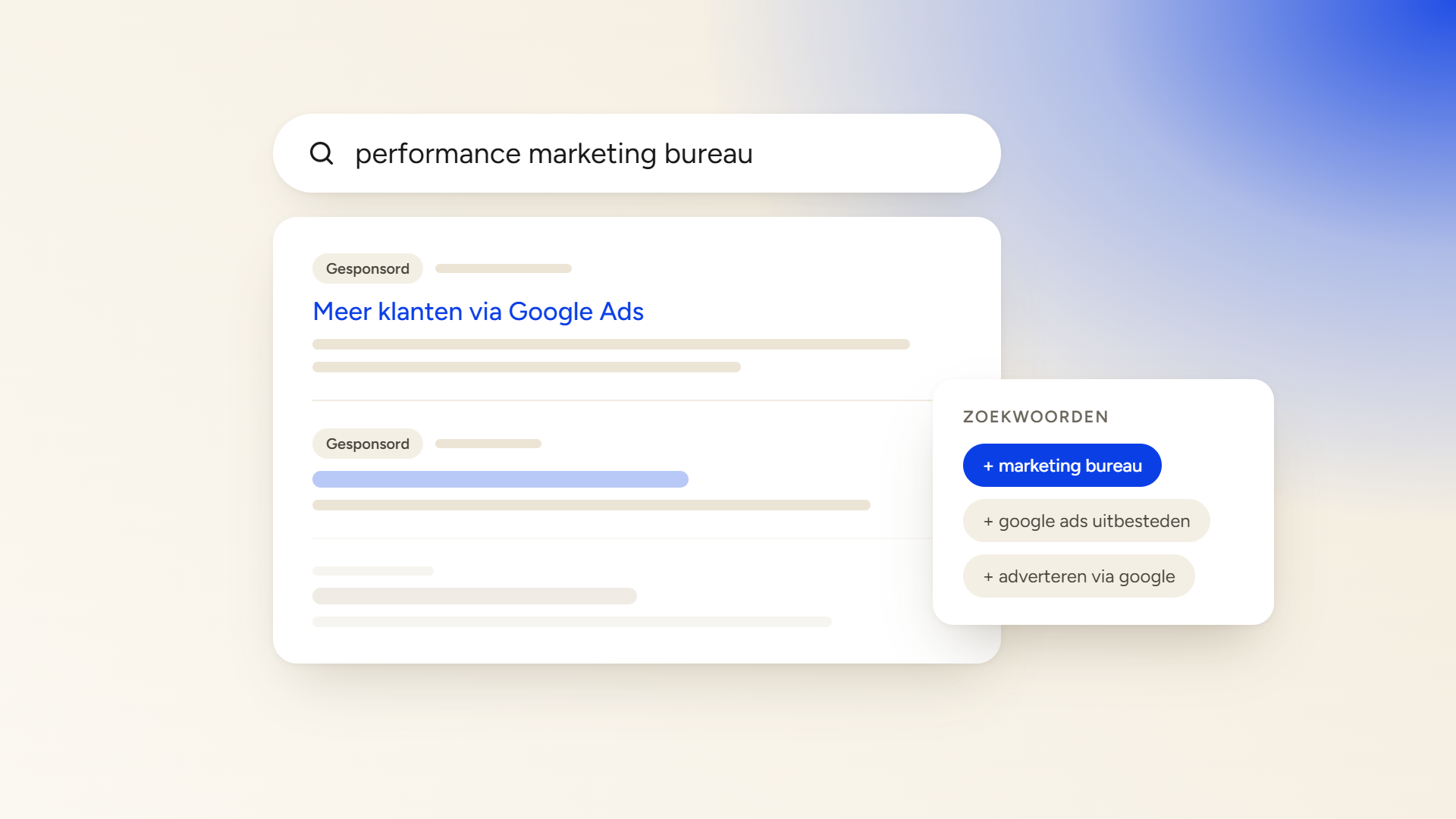Screen dimensions: 1456x819
Task: Open the 'Meer klanten via Google Ads' link
Action: pyautogui.click(x=478, y=311)
